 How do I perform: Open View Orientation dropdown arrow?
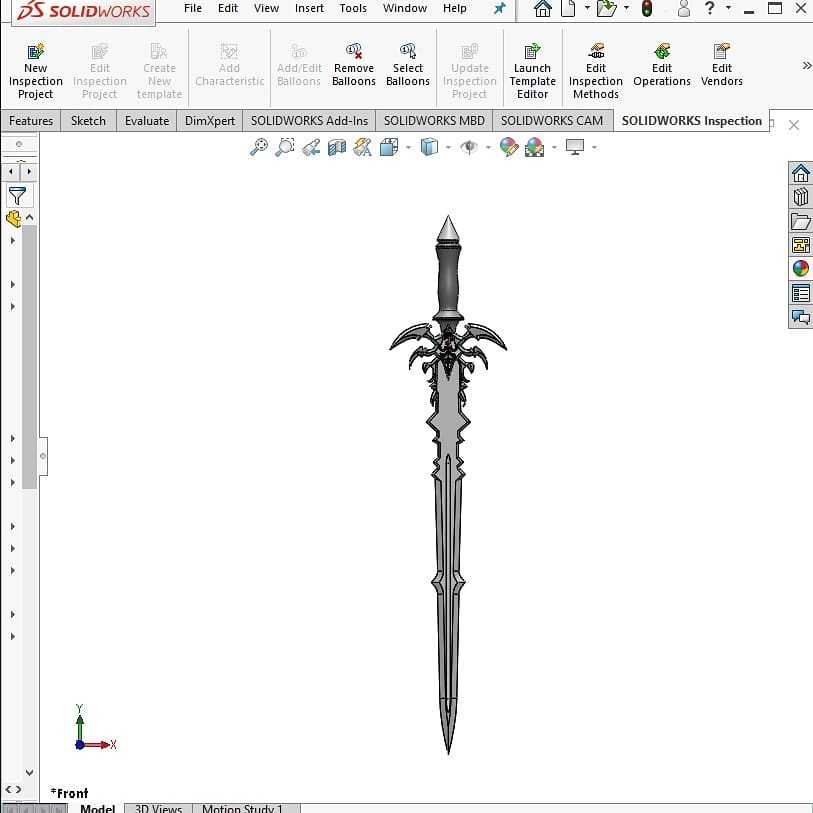point(408,148)
